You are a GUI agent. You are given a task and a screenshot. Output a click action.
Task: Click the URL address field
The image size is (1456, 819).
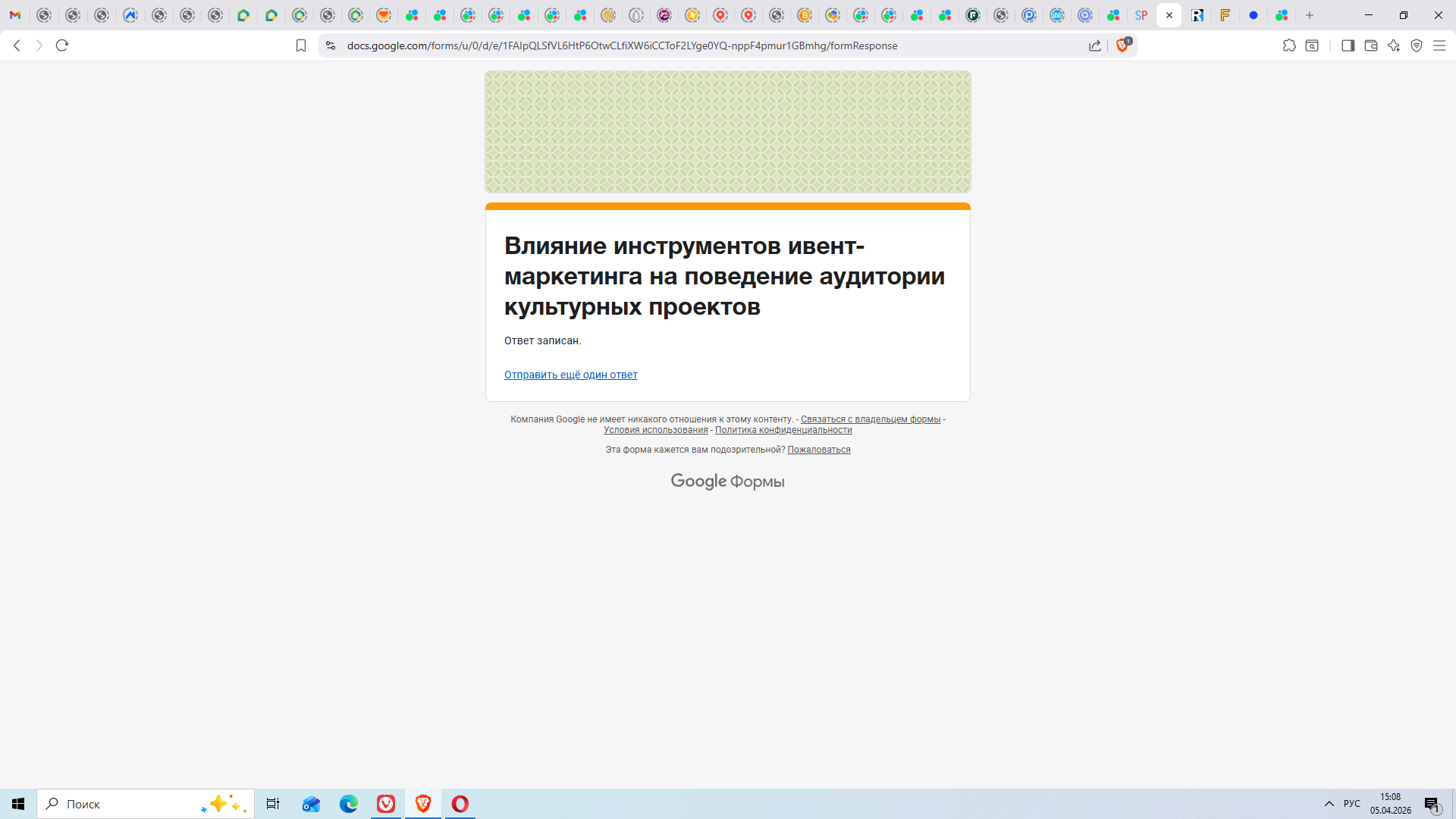coord(622,45)
